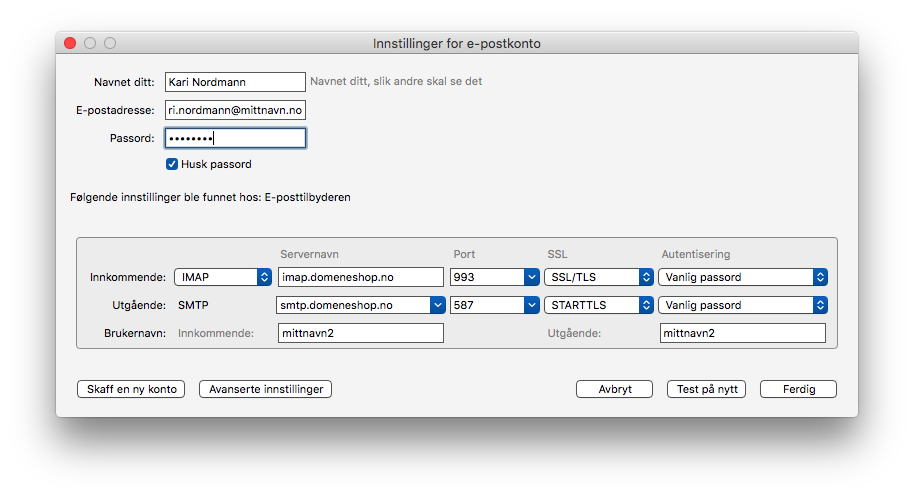Image resolution: width=914 pixels, height=497 pixels.
Task: Uncheck the Husk passord checkbox
Action: (171, 164)
